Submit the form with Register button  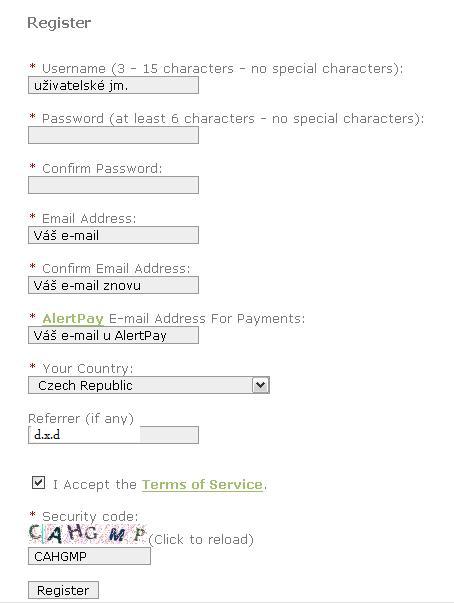coord(63,590)
